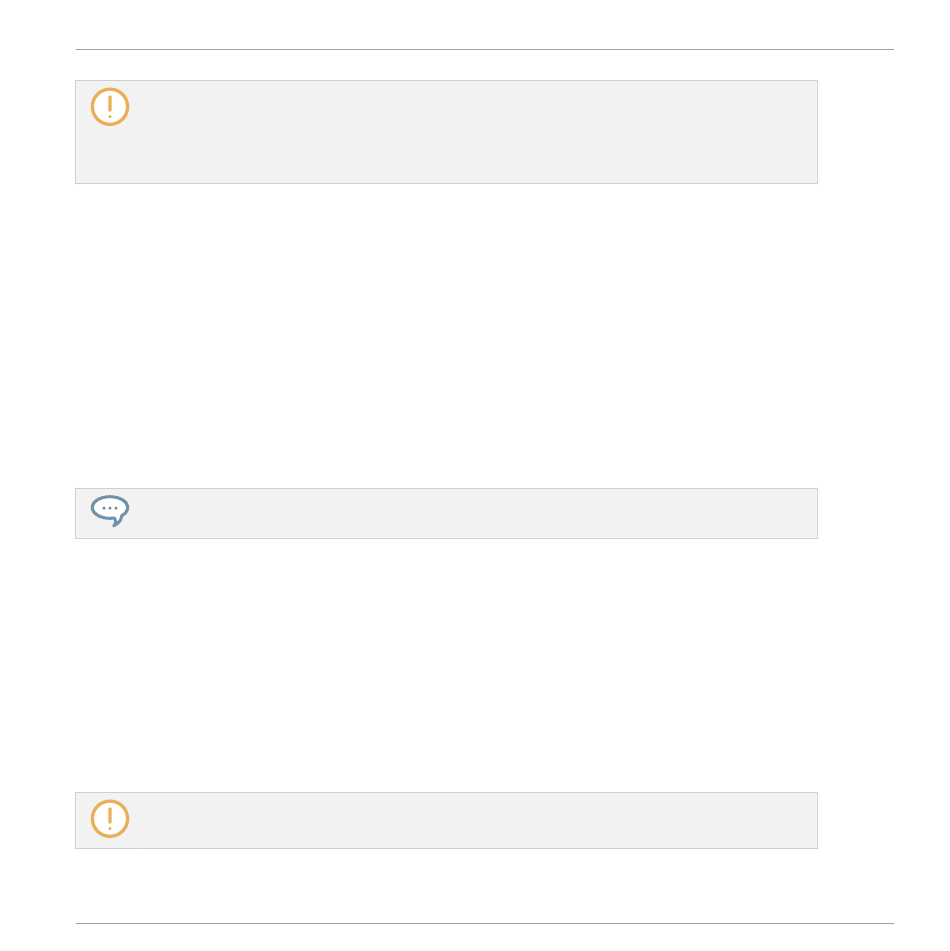Viewport: 950px width, 951px height.
Task: Click the icon column of the top warning box
Action: 107,132
